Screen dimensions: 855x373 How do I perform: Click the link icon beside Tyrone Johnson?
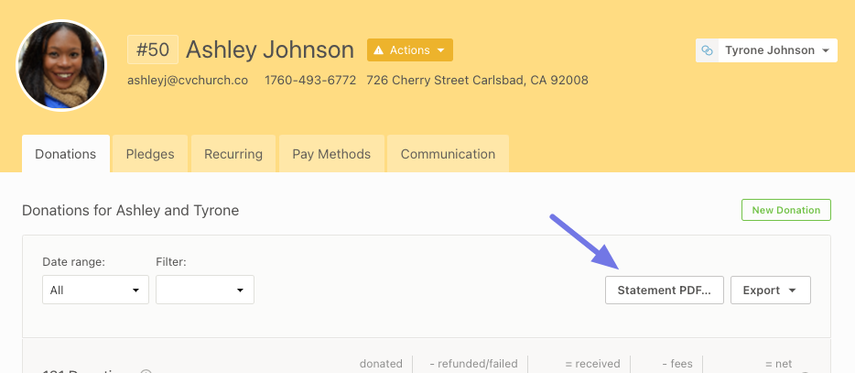pyautogui.click(x=707, y=50)
